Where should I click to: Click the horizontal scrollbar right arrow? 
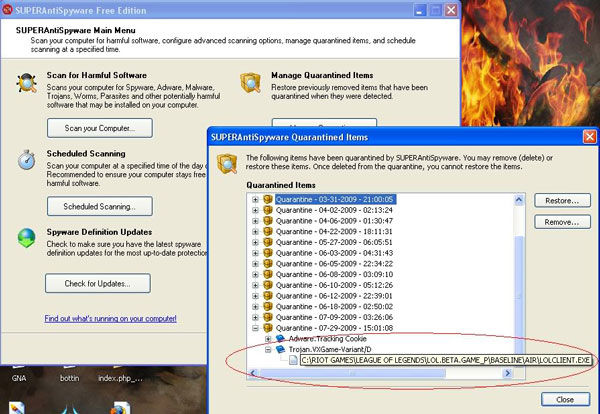[508, 373]
